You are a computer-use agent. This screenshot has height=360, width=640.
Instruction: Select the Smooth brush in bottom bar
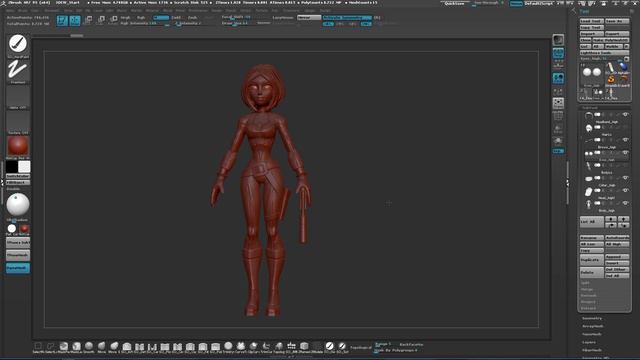click(89, 347)
